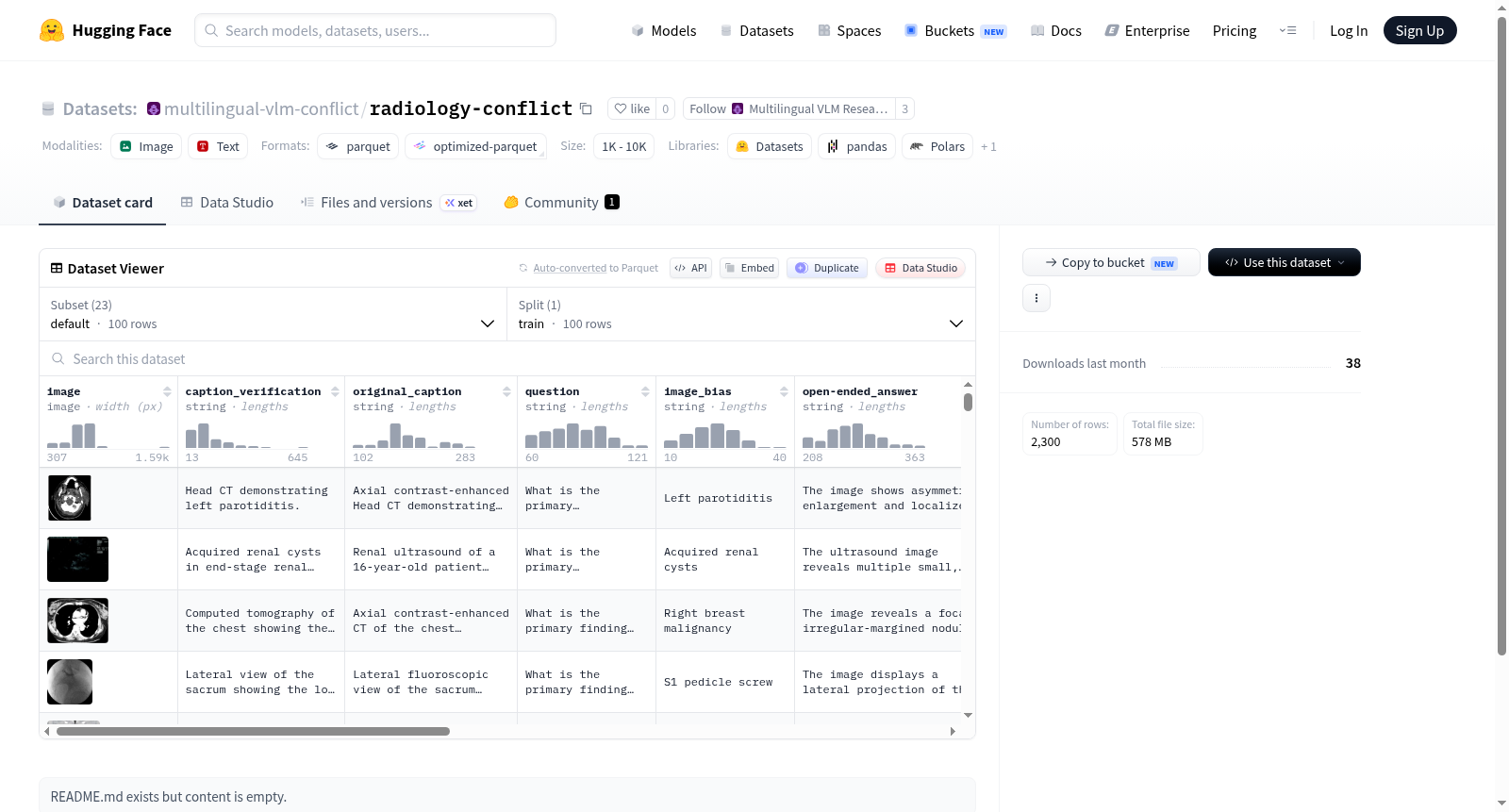Filter by the Text modality tag
Screen dimensions: 1509x812
pyautogui.click(x=218, y=146)
